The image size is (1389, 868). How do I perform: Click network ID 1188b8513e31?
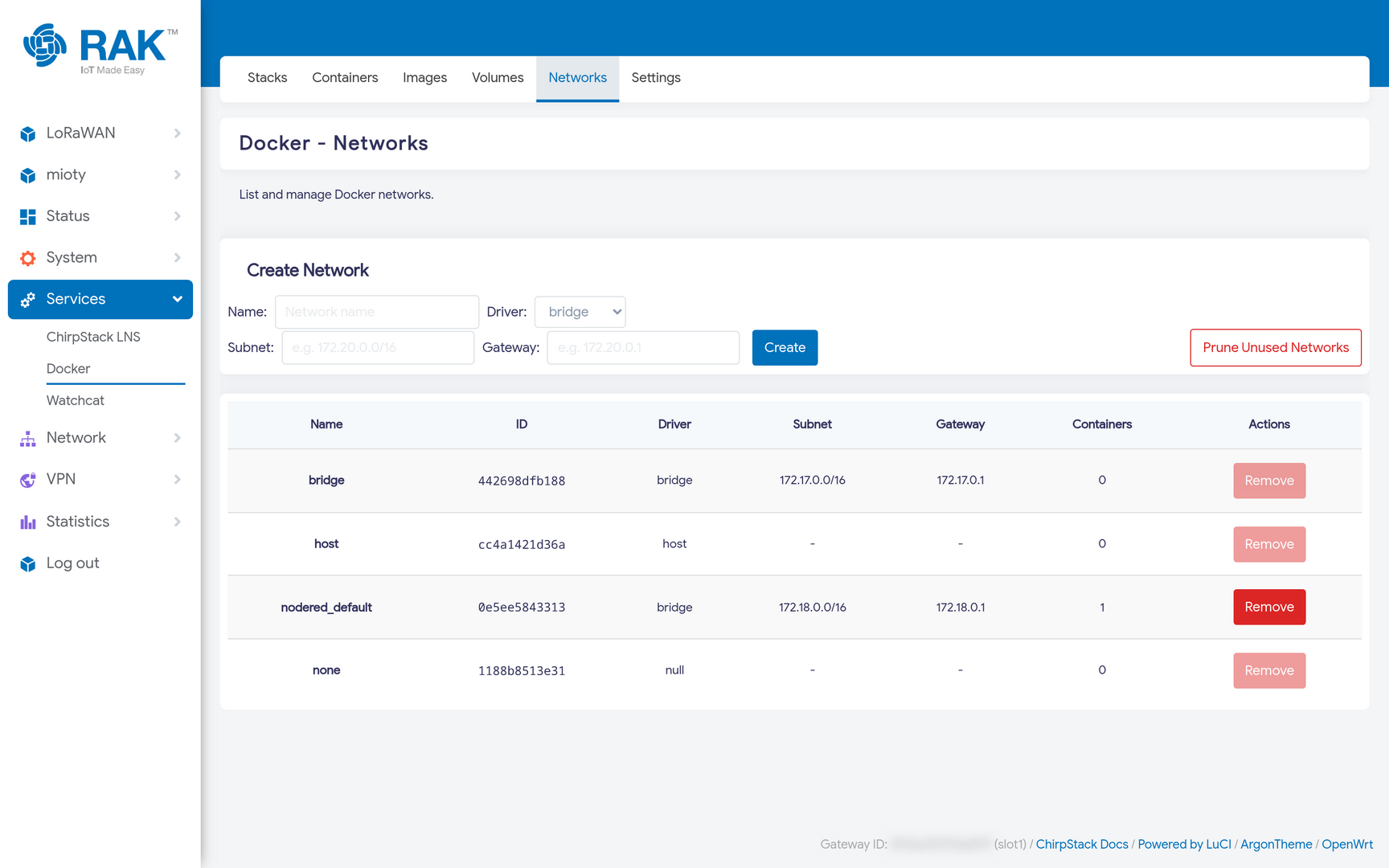click(x=522, y=670)
